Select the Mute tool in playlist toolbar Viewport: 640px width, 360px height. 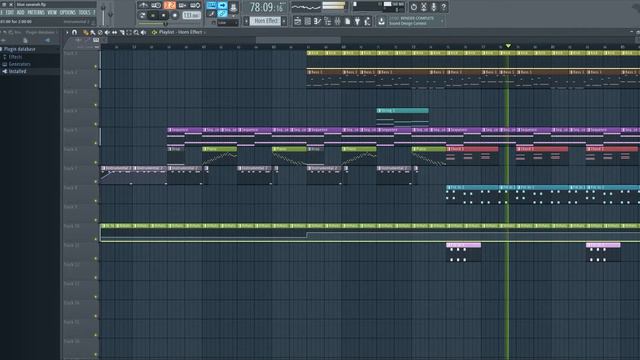click(107, 32)
